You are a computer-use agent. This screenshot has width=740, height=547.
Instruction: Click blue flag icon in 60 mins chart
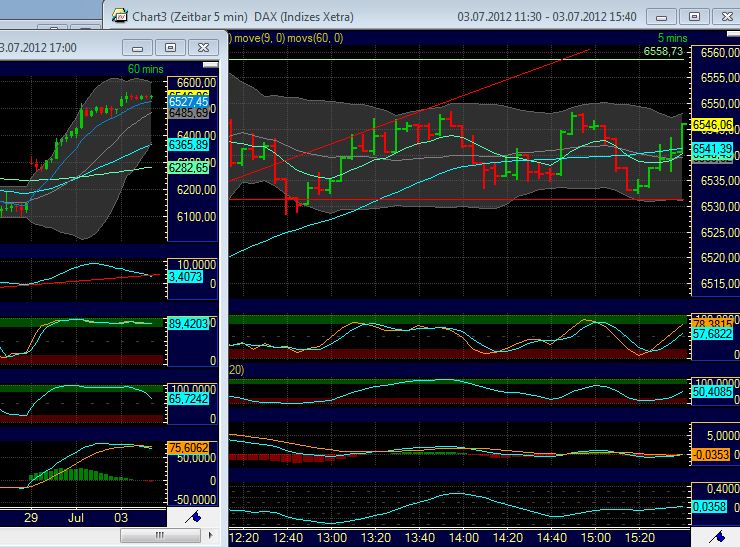(196, 516)
